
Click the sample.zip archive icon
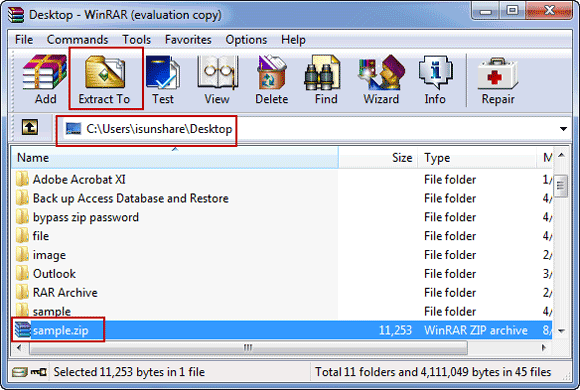(x=23, y=329)
